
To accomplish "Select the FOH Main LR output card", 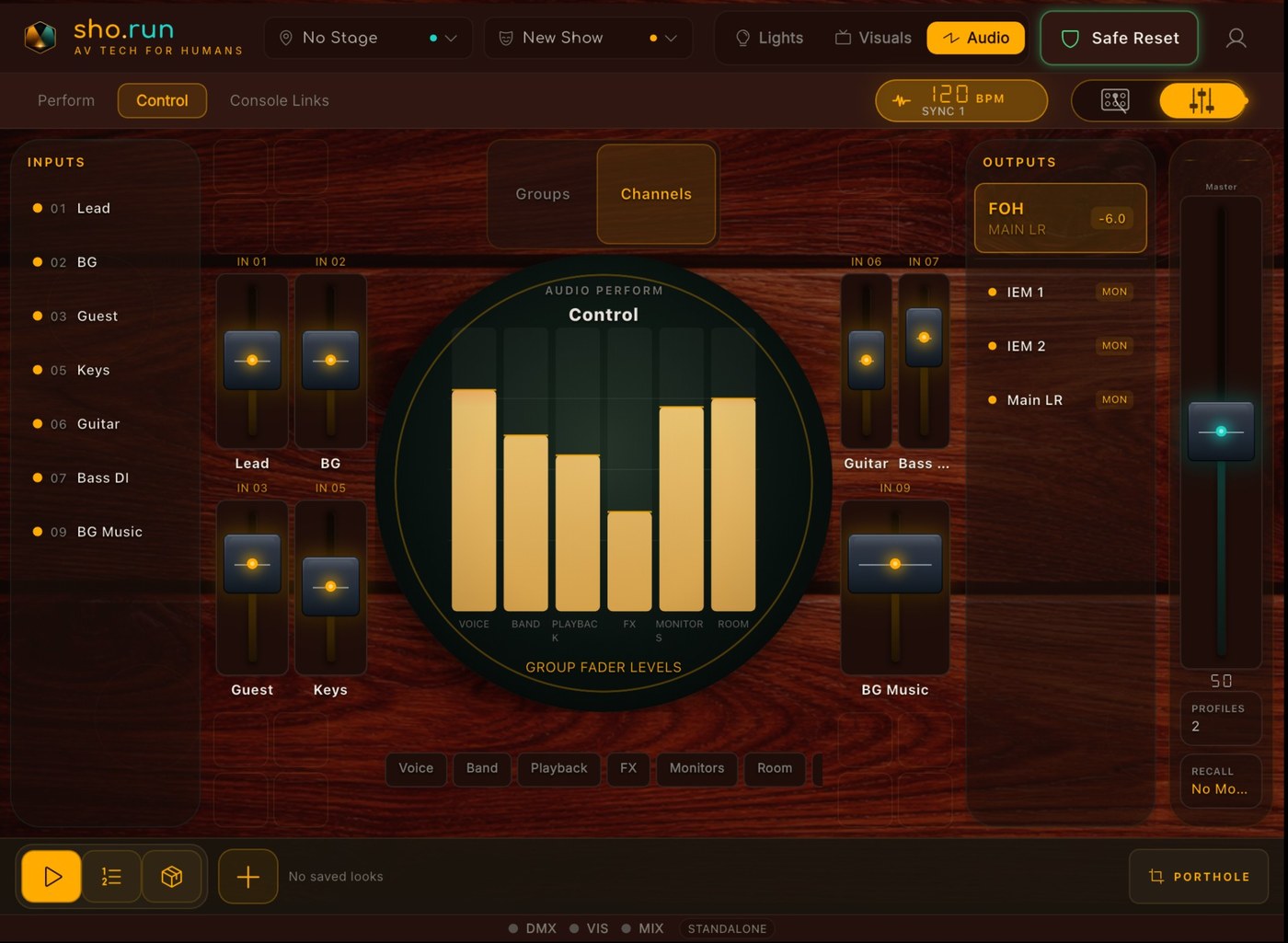I will [1060, 218].
